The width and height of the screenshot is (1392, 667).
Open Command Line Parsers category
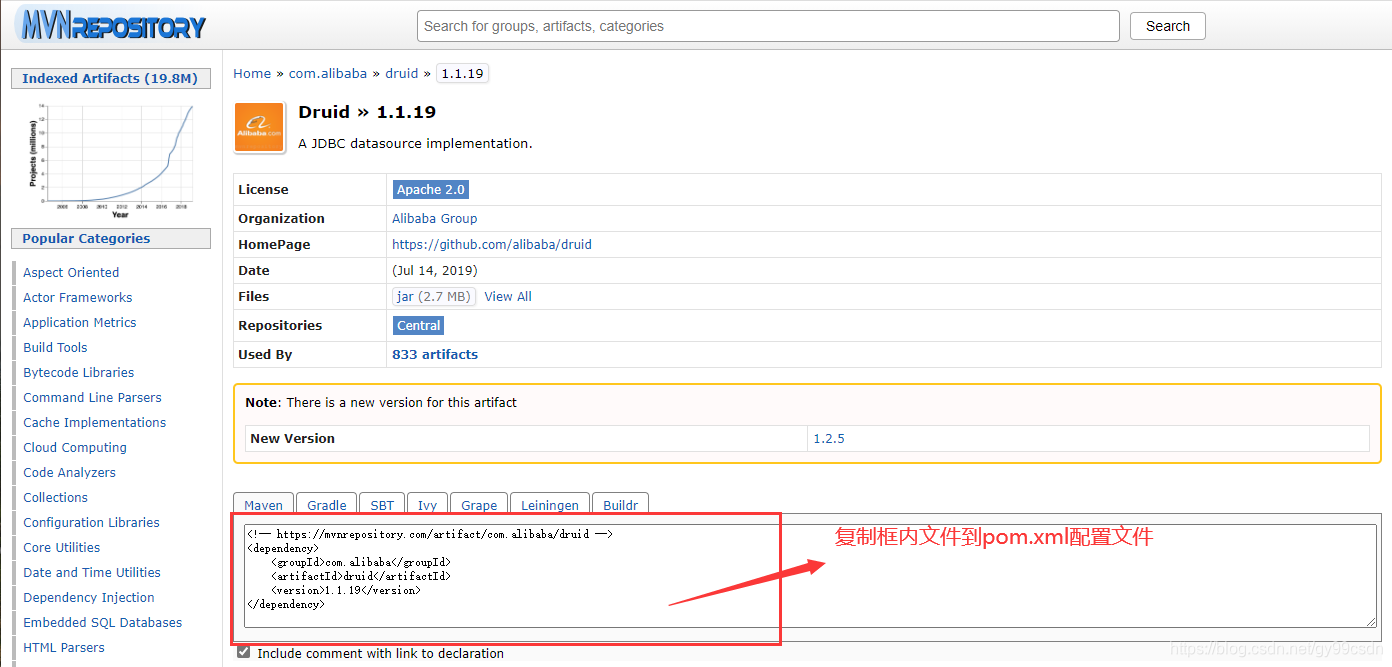point(92,397)
